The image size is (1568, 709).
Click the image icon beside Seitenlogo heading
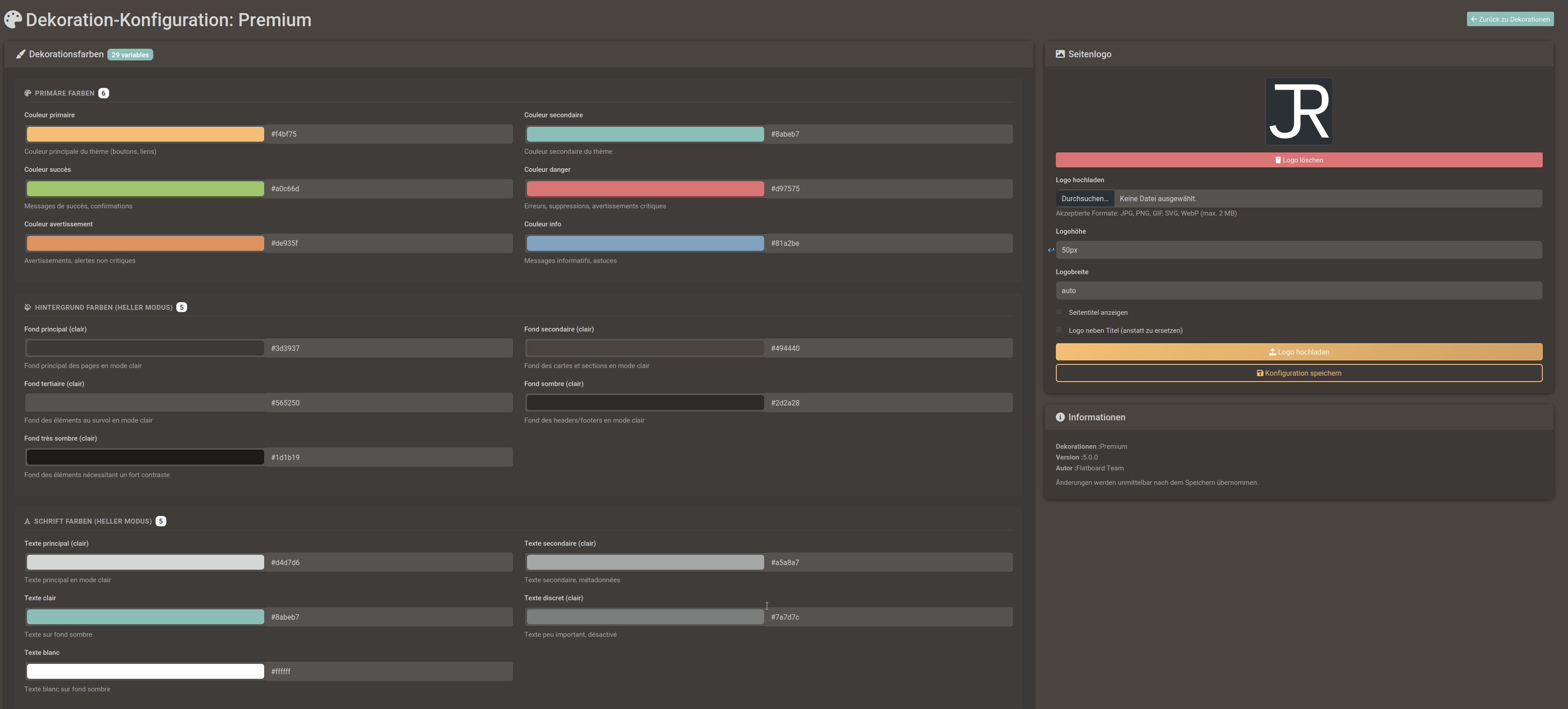pos(1060,54)
